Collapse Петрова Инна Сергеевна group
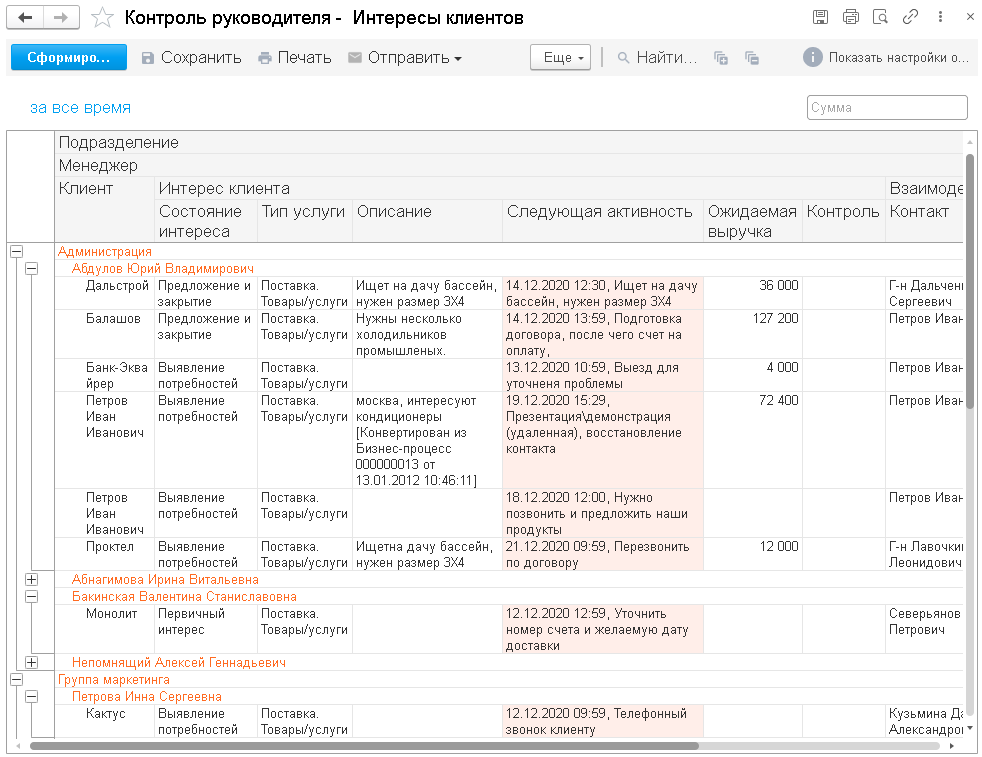The height and width of the screenshot is (757, 982). [x=31, y=696]
